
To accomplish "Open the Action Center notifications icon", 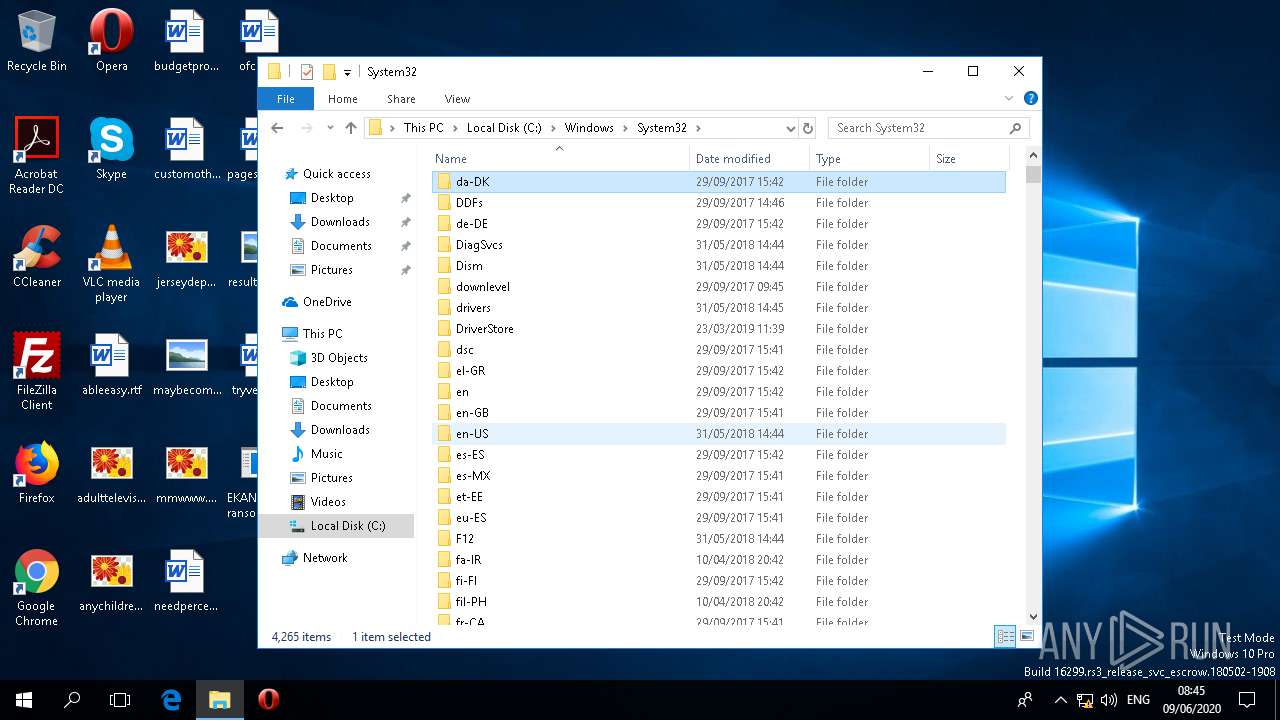I will [1247, 700].
